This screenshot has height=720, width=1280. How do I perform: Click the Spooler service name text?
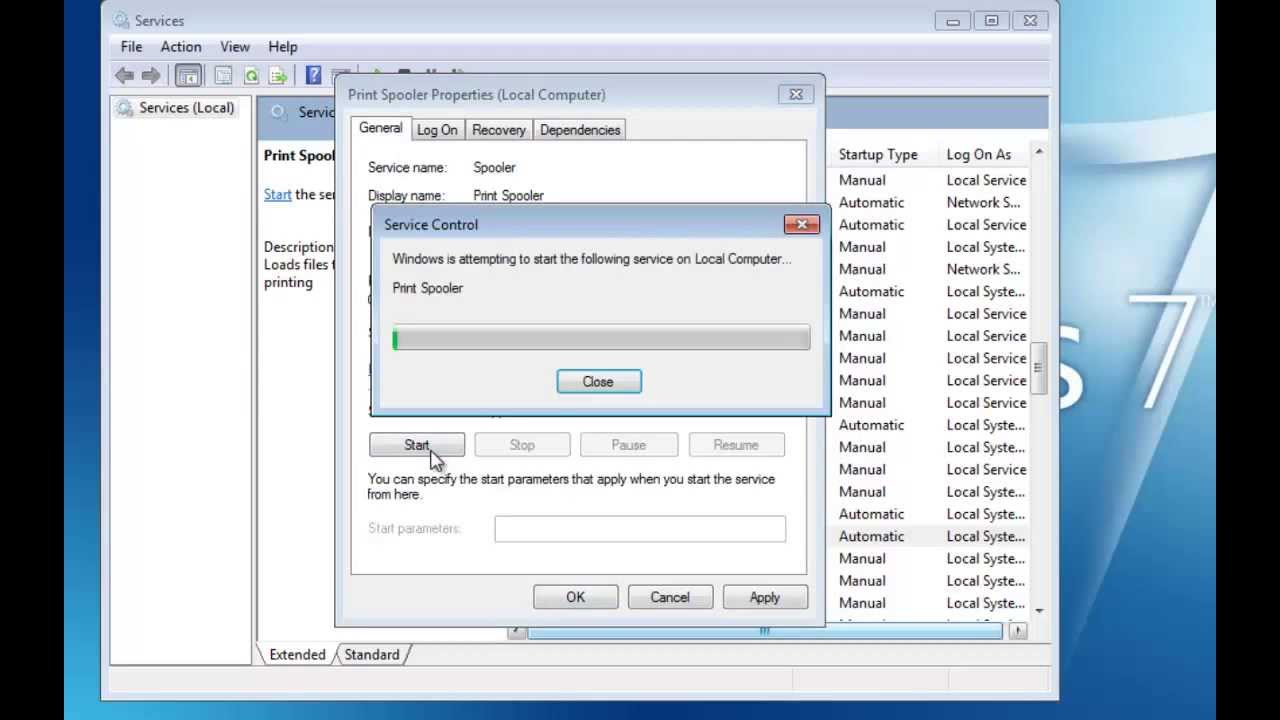pos(494,168)
